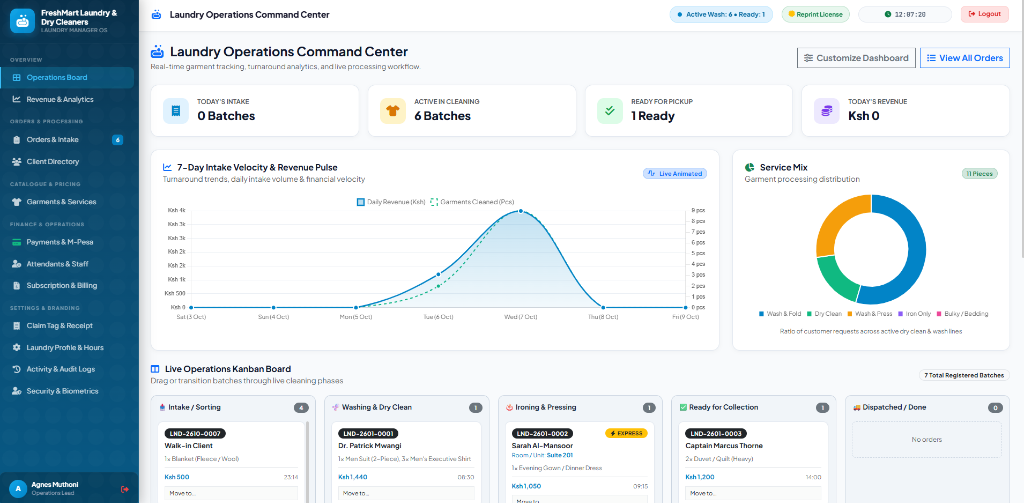
Task: Click the FreshMart laundry logo icon
Action: (22, 21)
